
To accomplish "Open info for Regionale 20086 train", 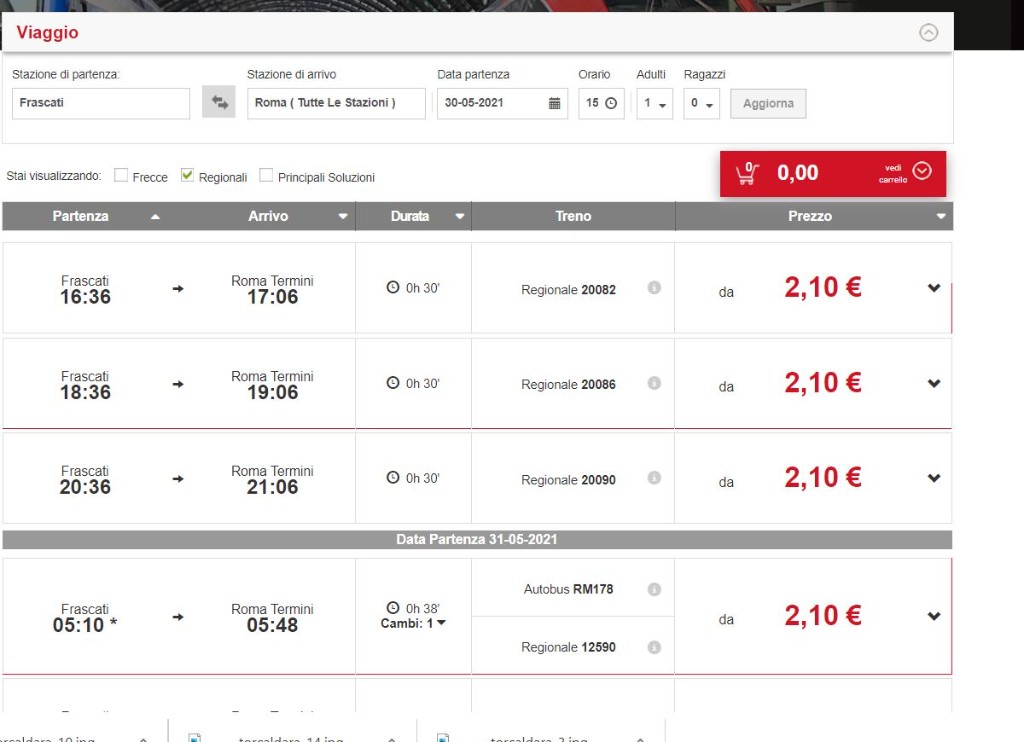I will coord(654,383).
